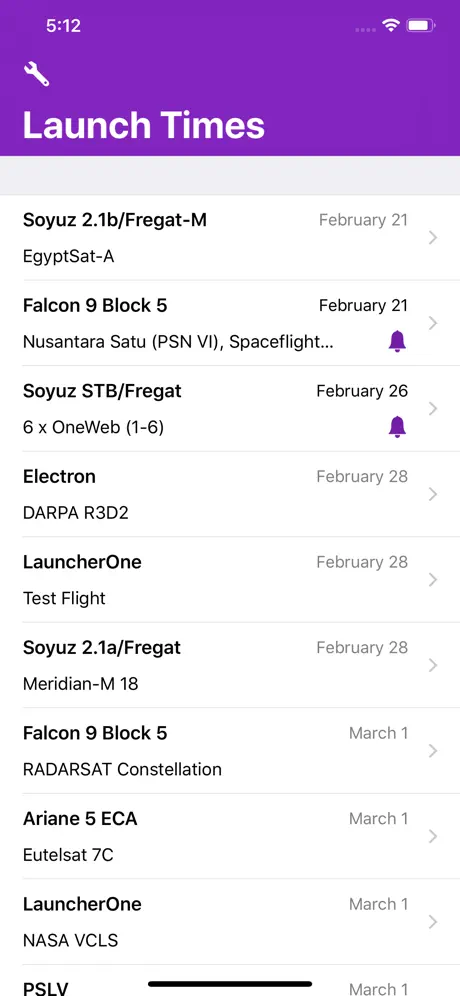460x996 pixels.
Task: Expand Eutelsat 7C row chevron
Action: pyautogui.click(x=433, y=837)
